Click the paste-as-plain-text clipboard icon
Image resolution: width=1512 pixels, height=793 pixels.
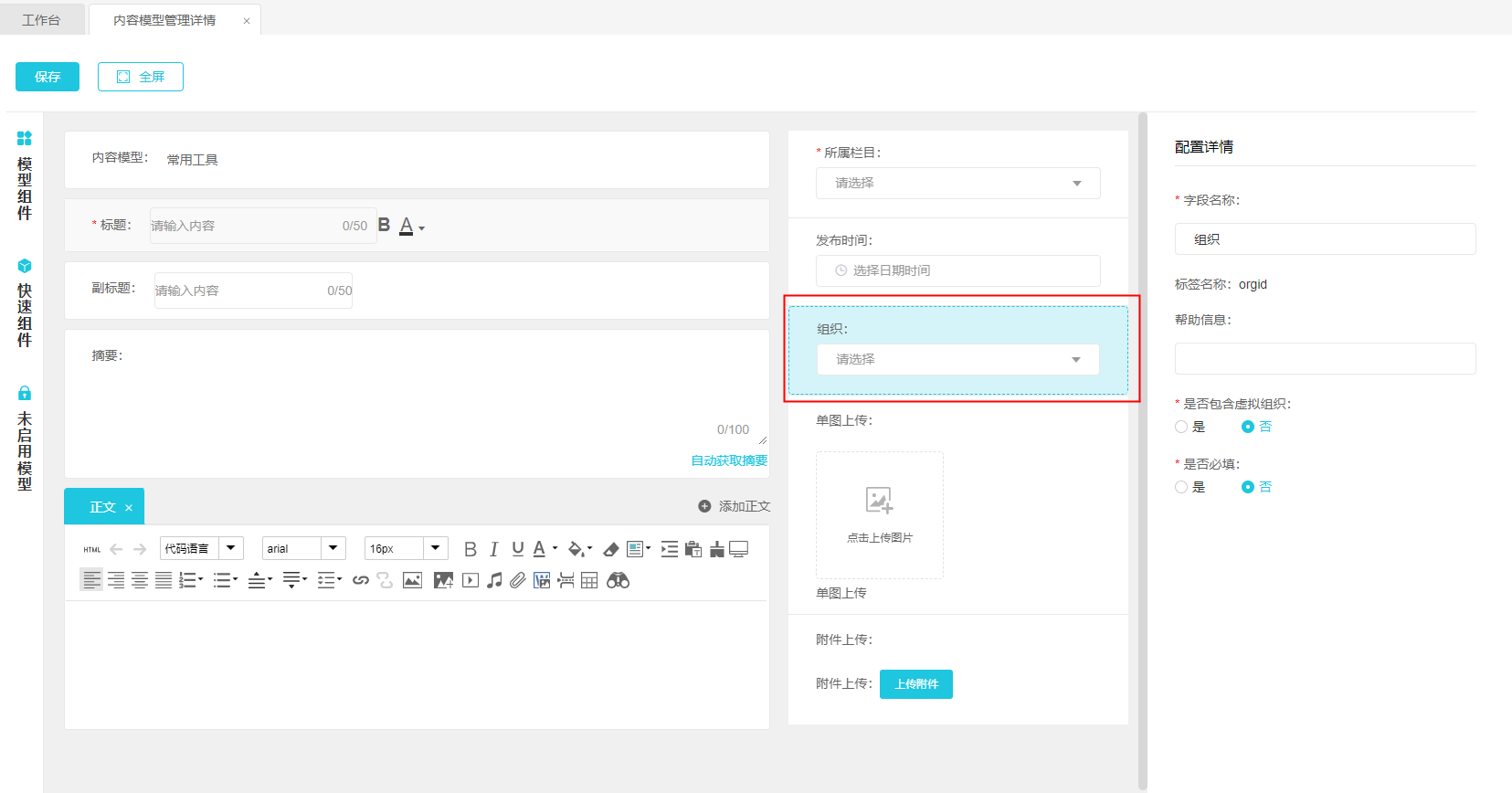693,549
